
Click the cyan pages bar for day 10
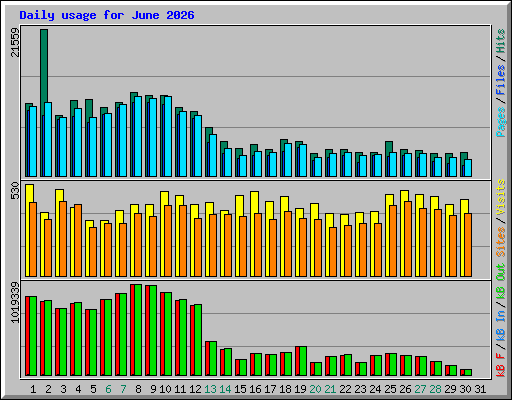click(x=168, y=136)
